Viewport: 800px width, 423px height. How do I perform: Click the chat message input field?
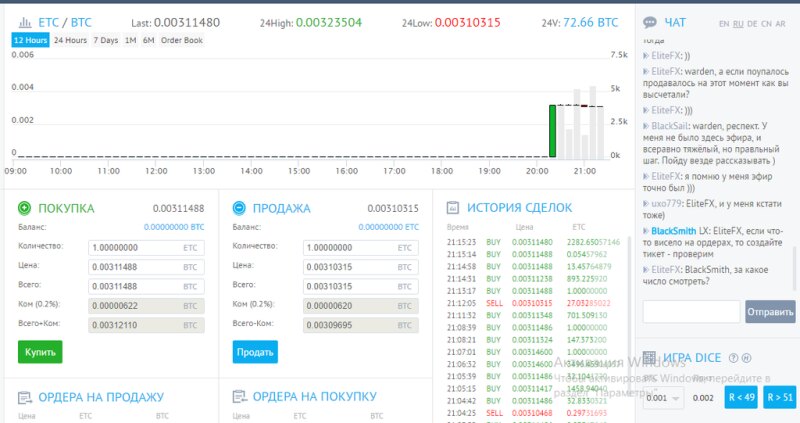pos(691,312)
